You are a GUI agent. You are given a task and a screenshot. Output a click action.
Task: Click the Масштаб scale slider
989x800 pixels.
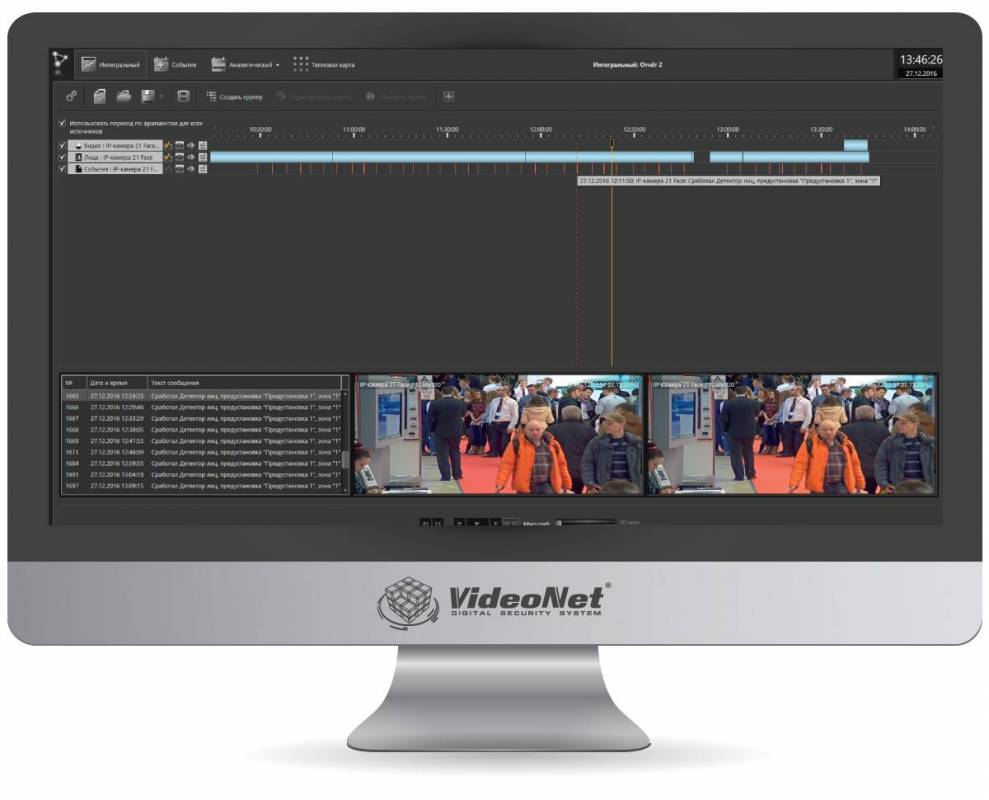pyautogui.click(x=586, y=522)
